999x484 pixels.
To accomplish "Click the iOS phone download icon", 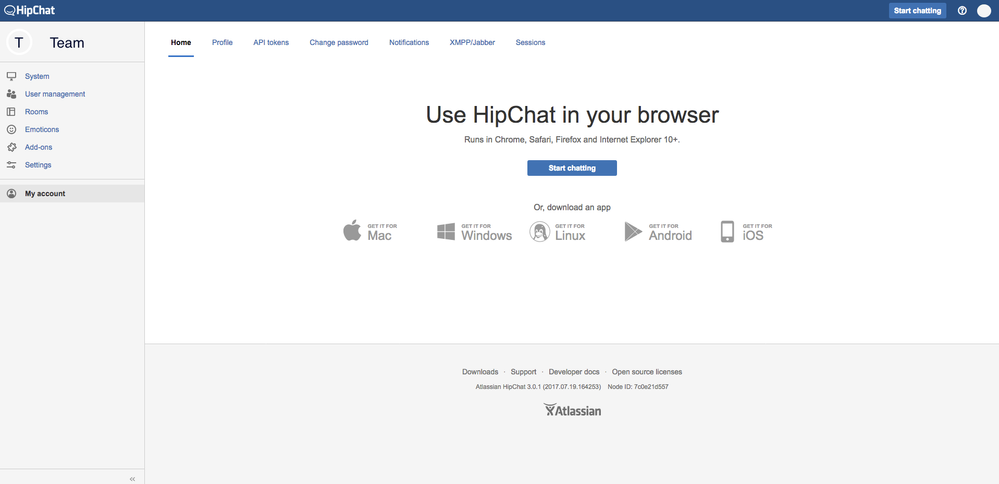I will (x=727, y=232).
